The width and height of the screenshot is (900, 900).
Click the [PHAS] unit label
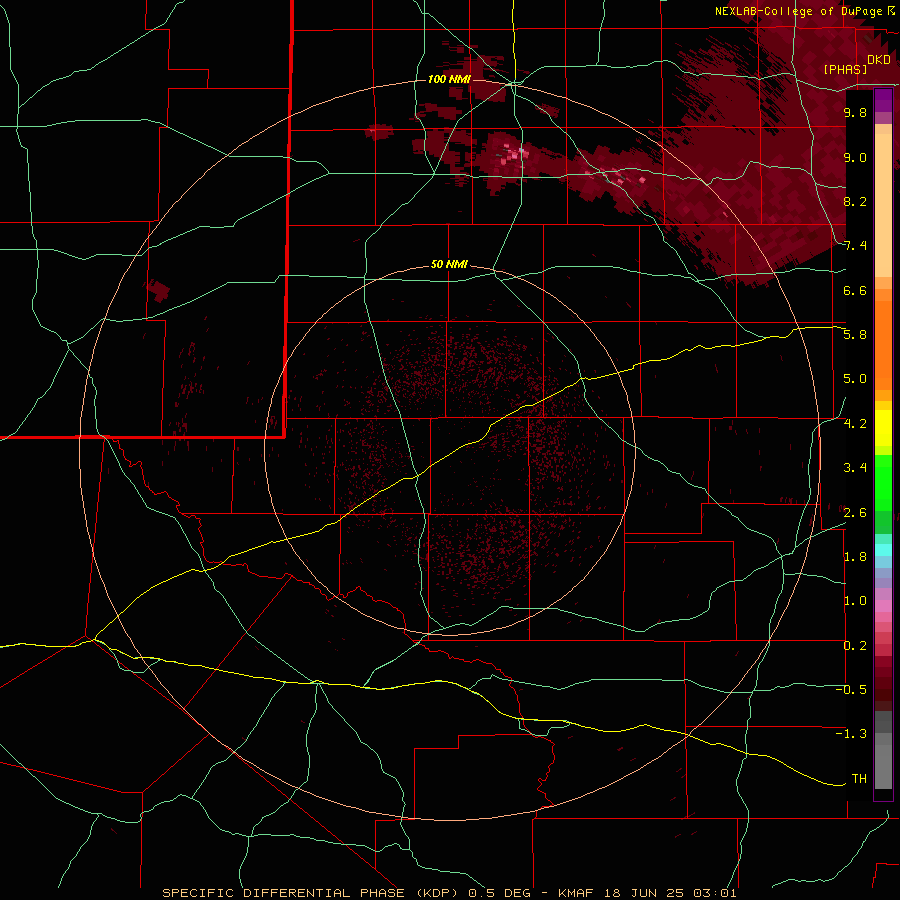point(845,69)
